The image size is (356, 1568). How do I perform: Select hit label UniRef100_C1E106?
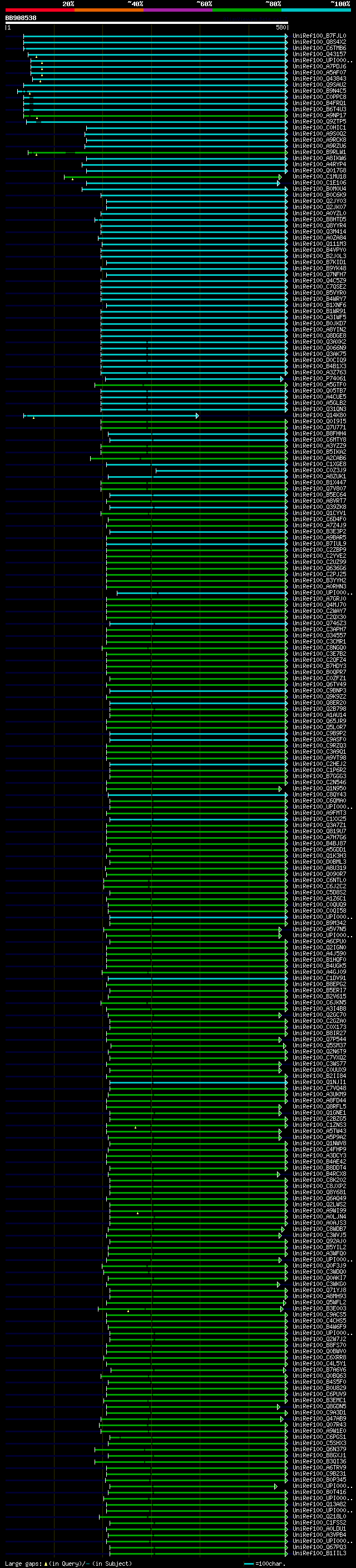pos(319,182)
